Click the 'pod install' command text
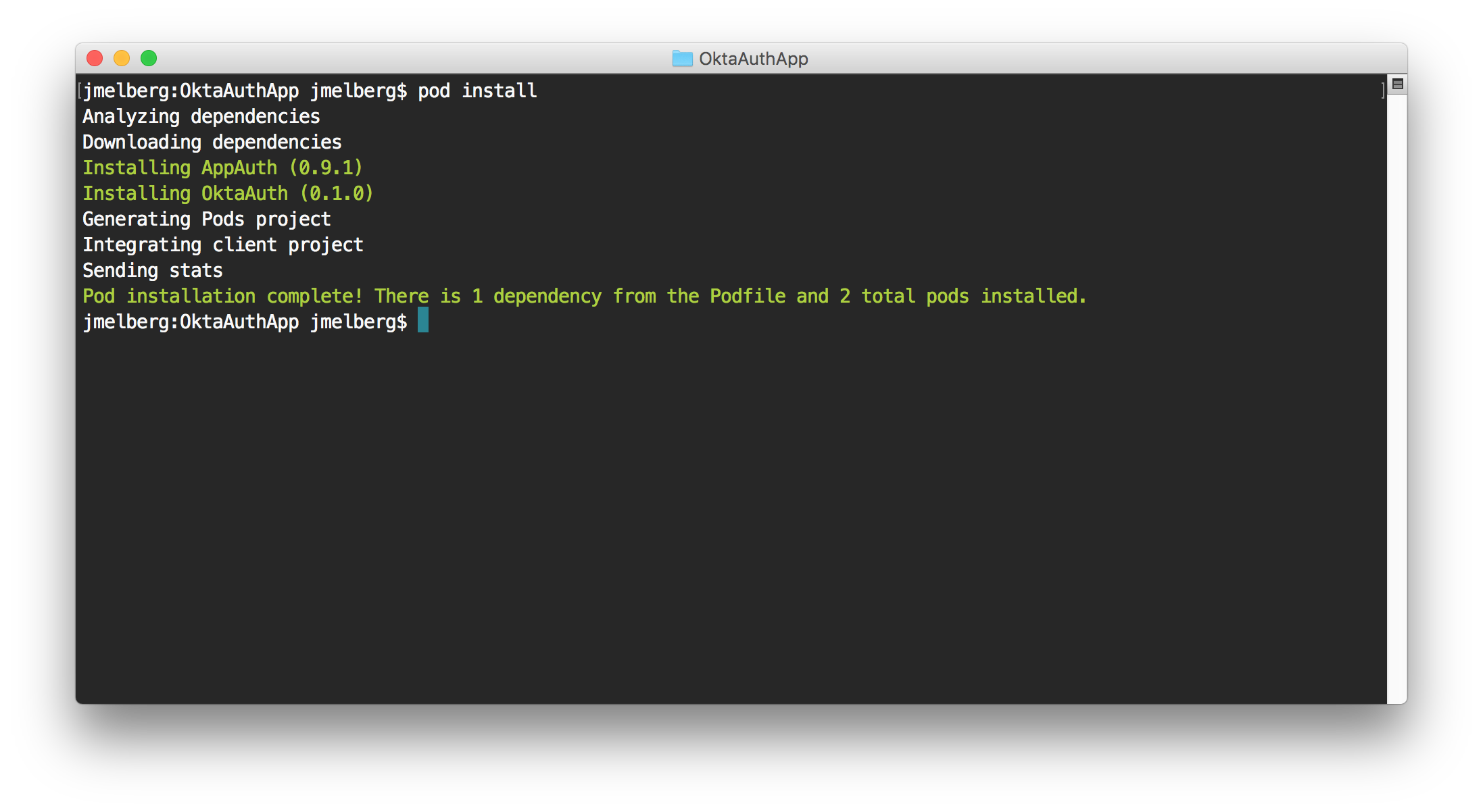Screen dimensions: 1483x812 coord(477,91)
